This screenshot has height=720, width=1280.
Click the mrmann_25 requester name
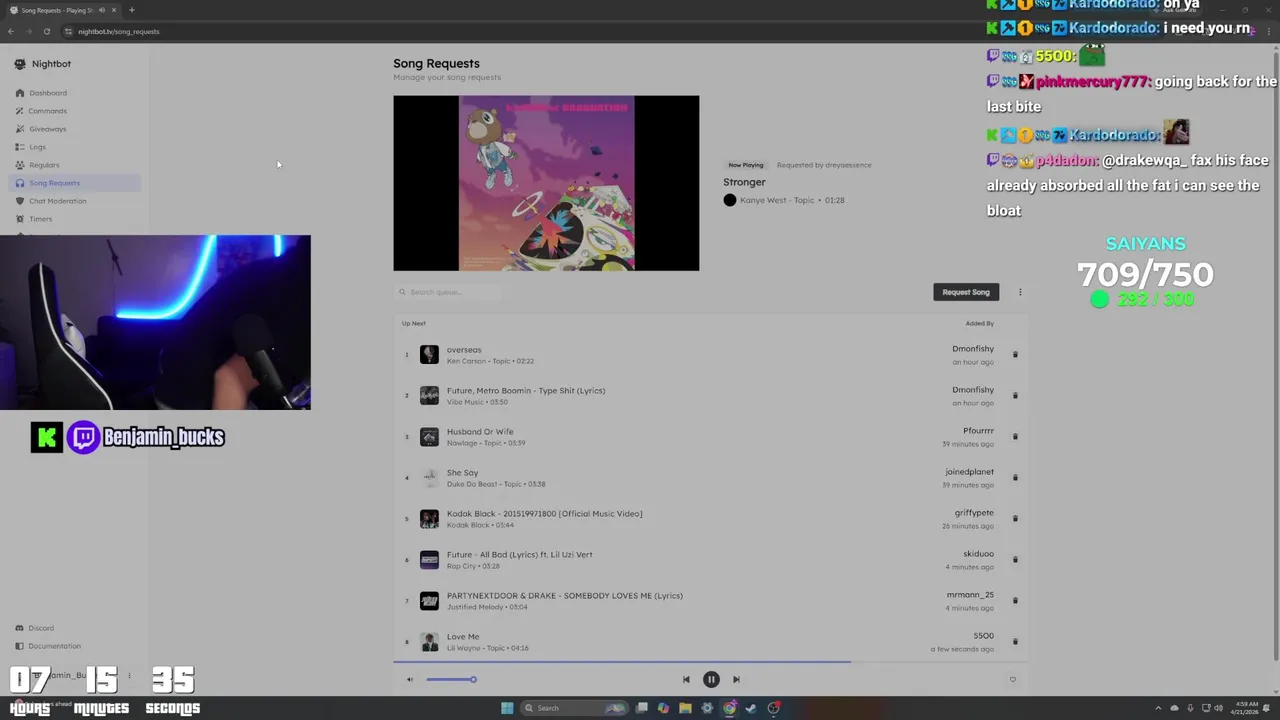point(970,595)
